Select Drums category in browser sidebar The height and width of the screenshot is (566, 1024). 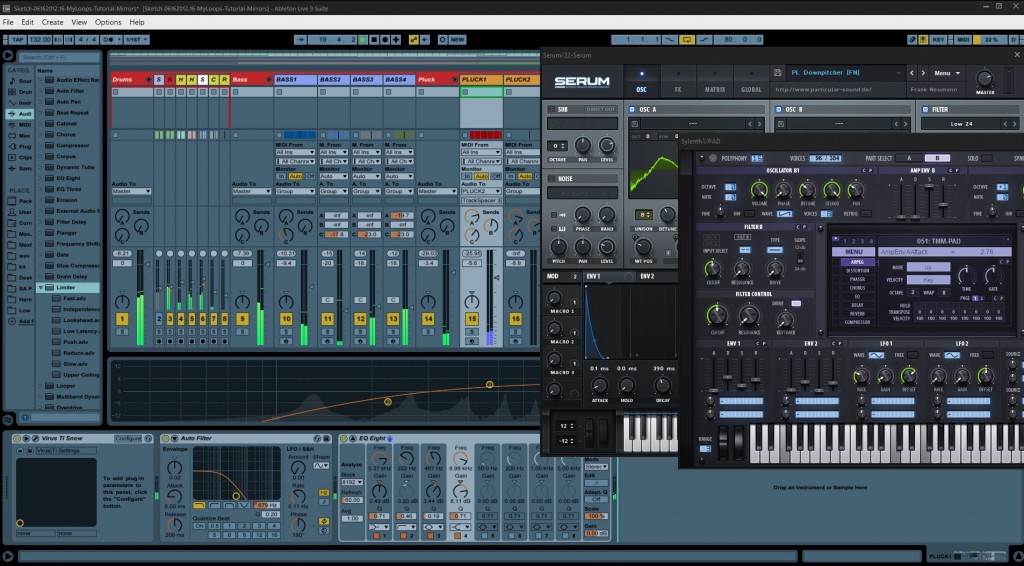(20, 92)
